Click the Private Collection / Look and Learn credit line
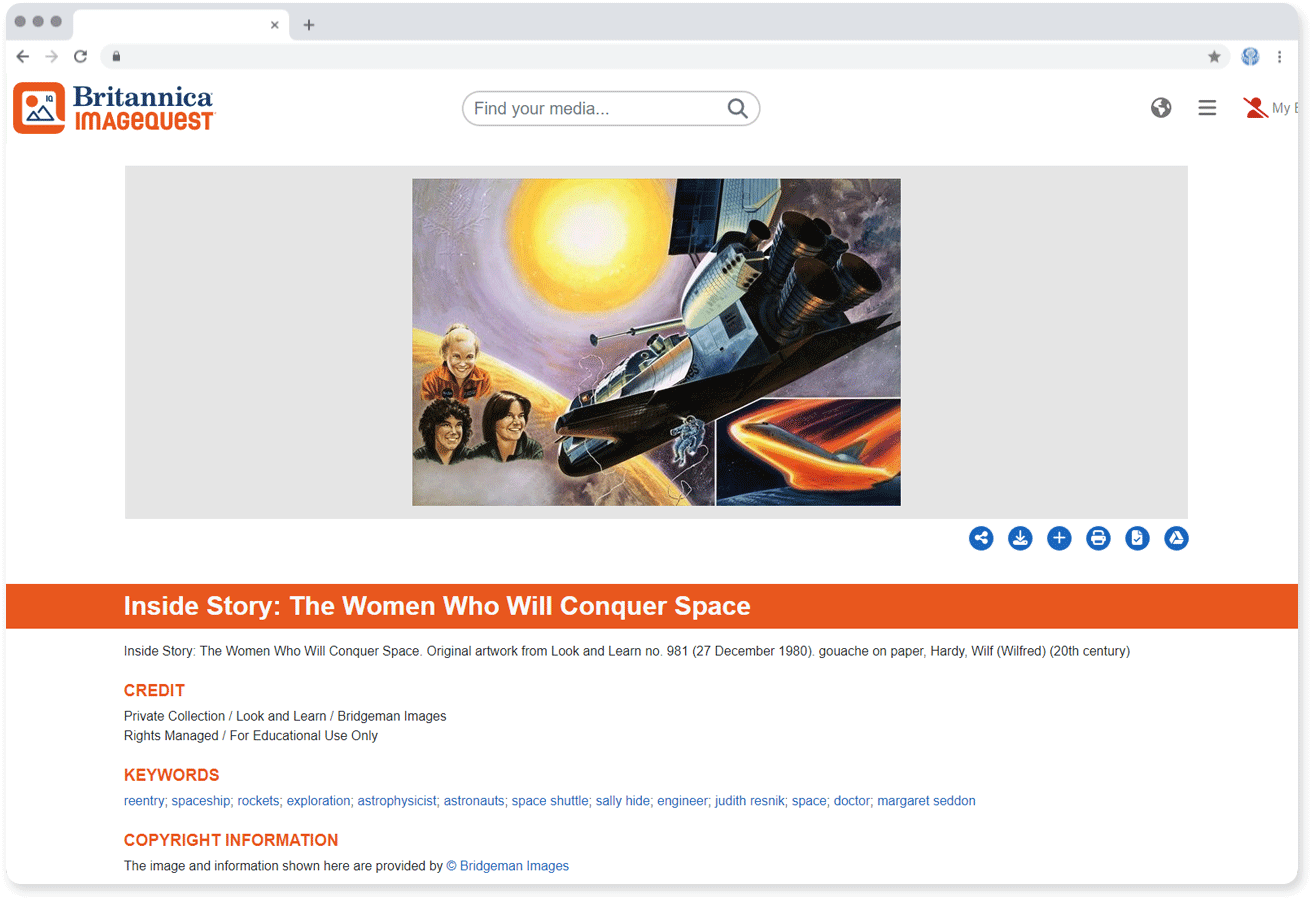 click(x=285, y=716)
